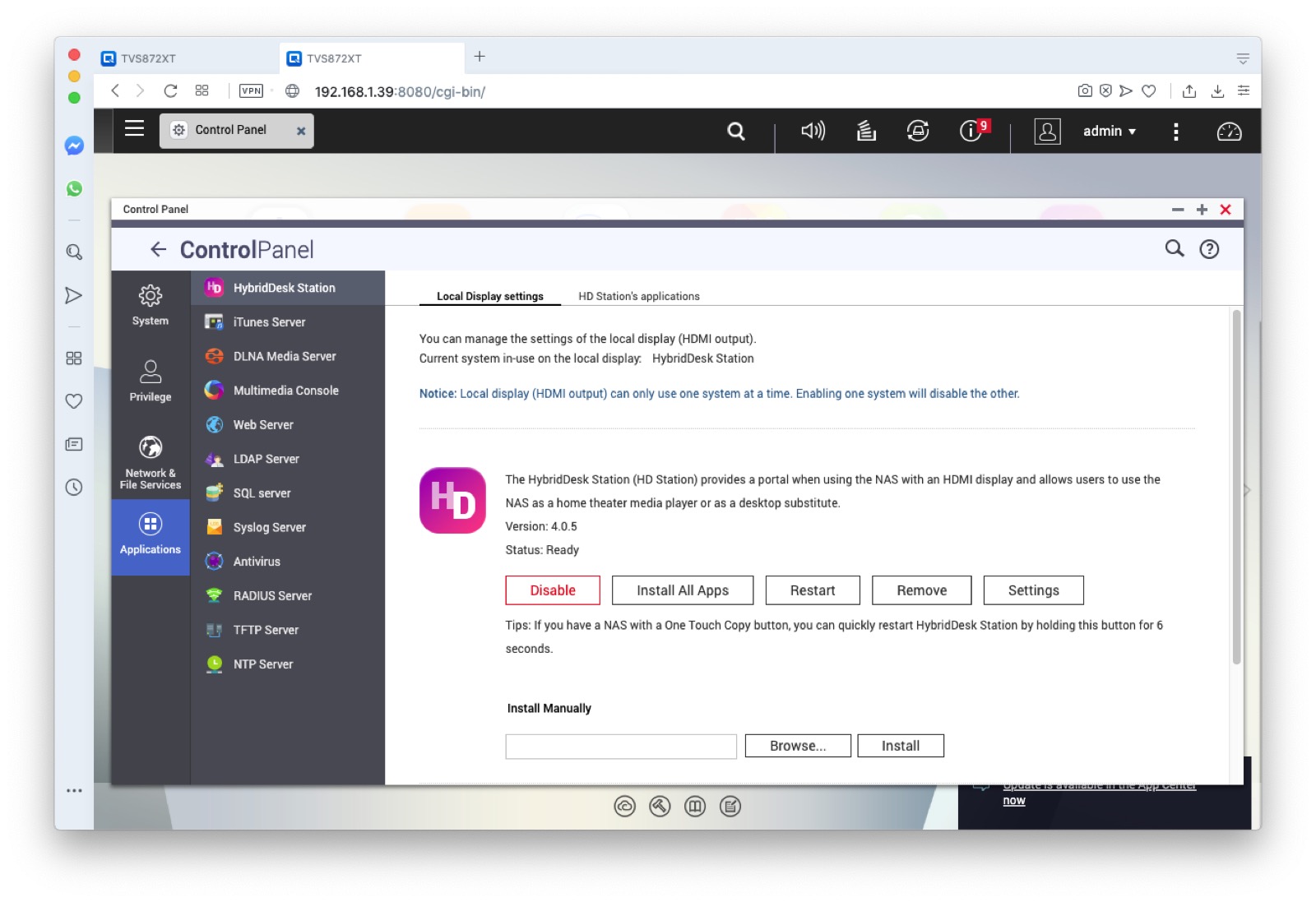Click the App Center update 'now' link

(x=1014, y=801)
